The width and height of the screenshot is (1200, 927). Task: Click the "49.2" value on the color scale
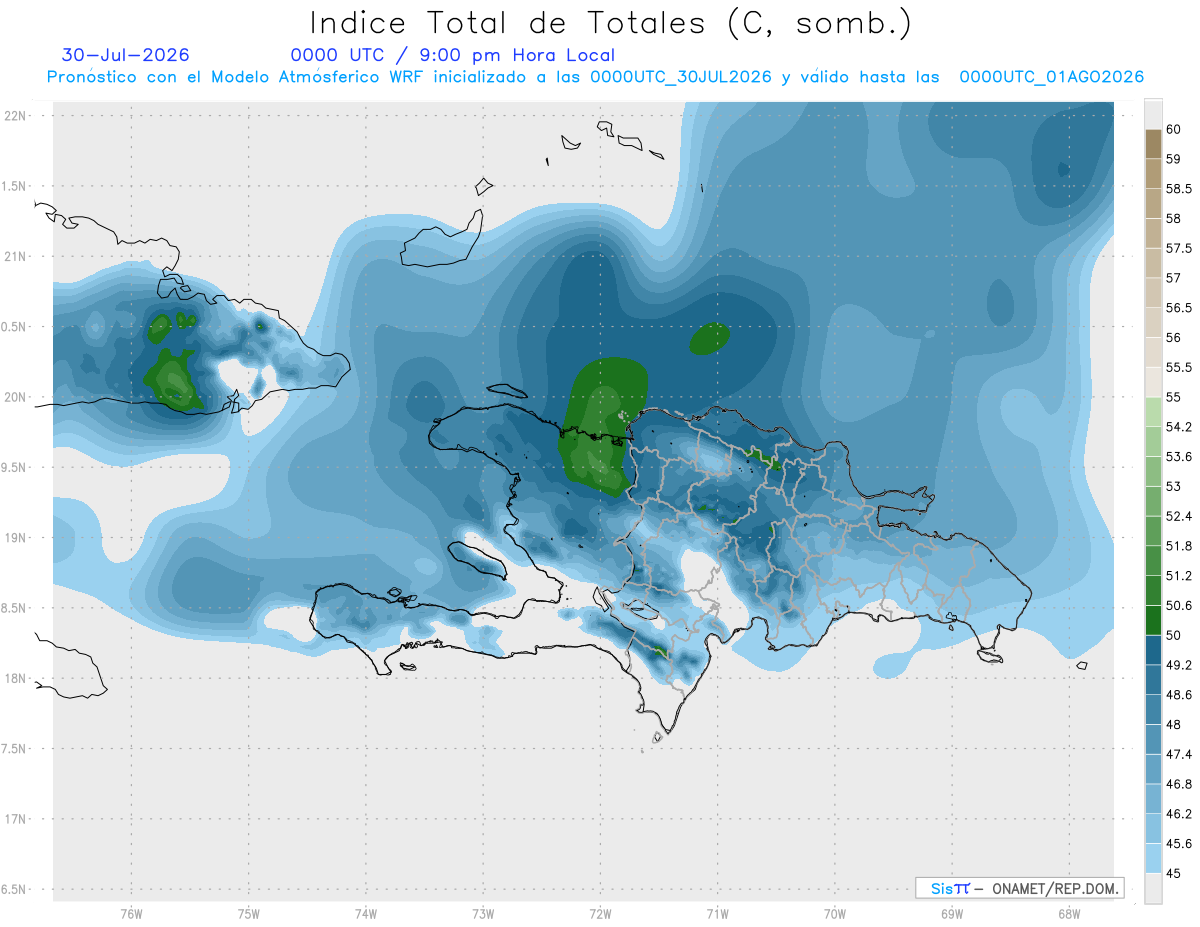1179,665
